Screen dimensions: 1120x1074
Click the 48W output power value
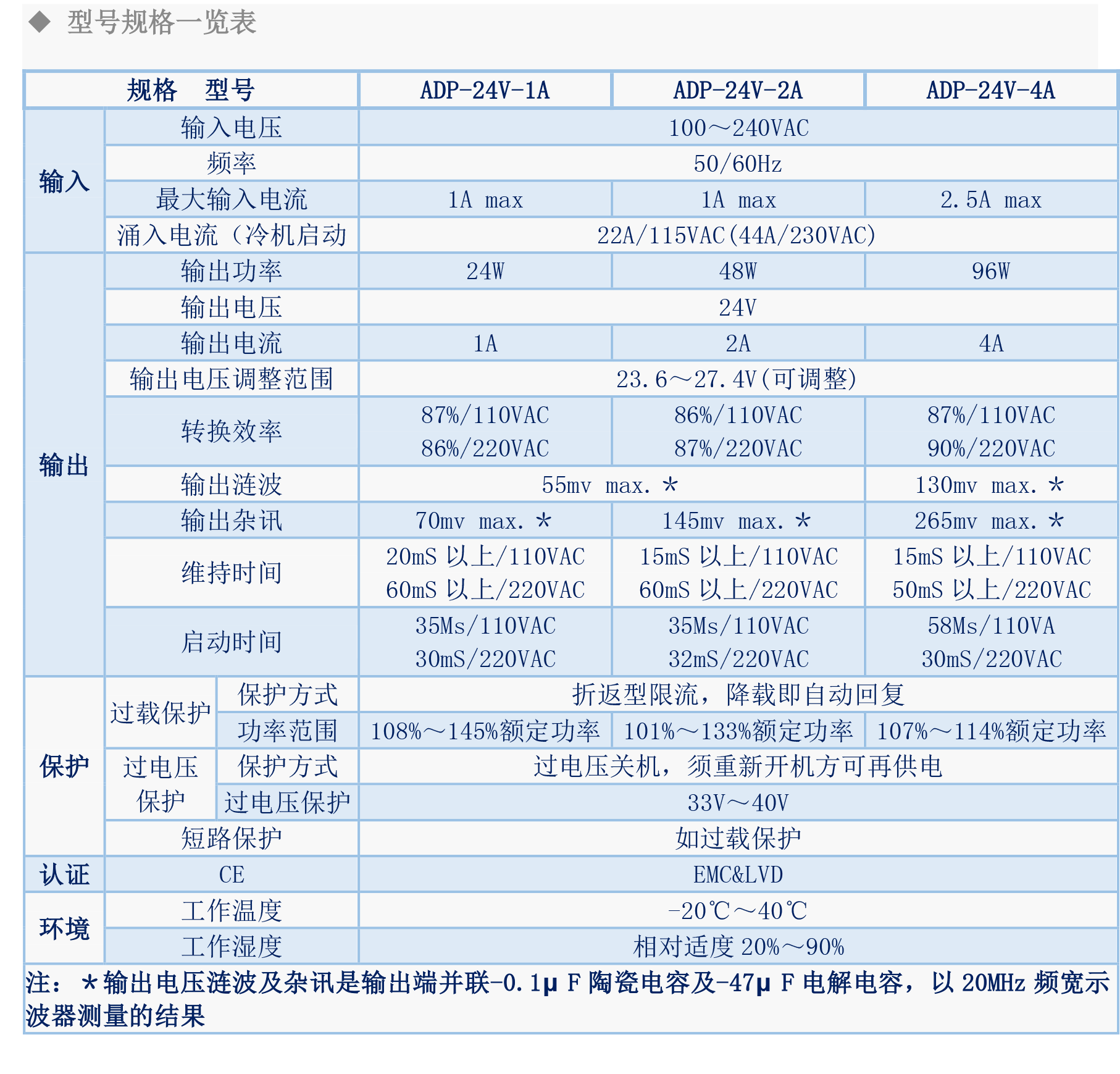tap(738, 271)
